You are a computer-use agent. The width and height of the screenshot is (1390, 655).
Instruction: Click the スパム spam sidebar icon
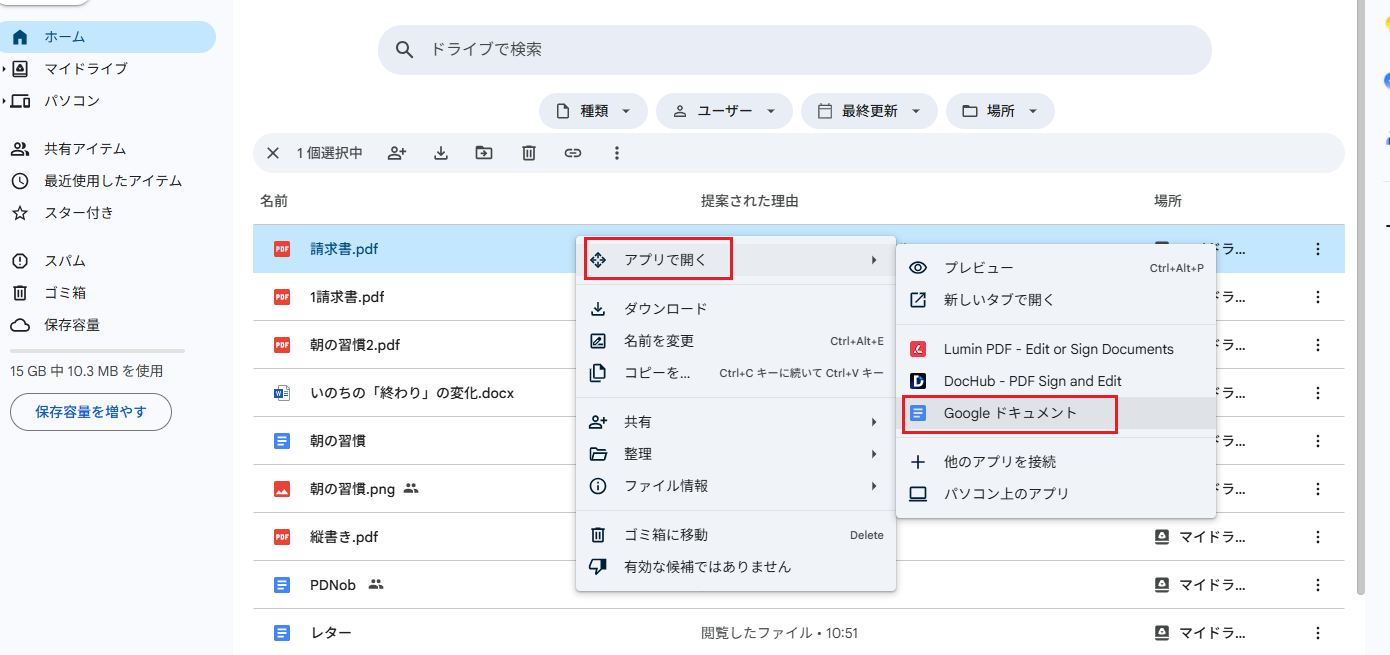point(20,261)
